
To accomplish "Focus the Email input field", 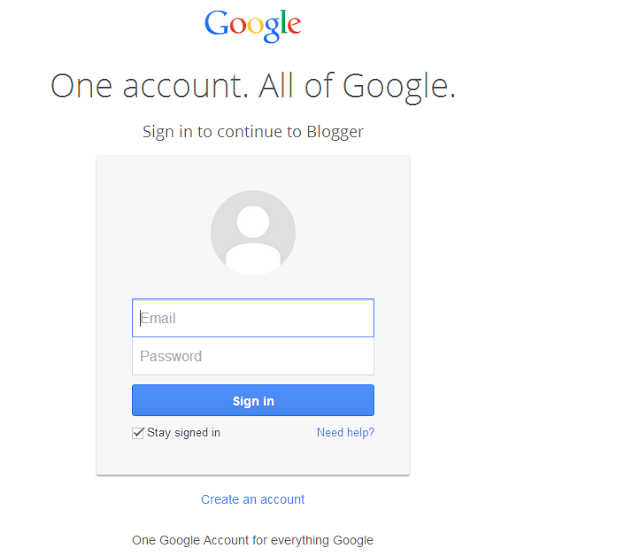I will 253,318.
